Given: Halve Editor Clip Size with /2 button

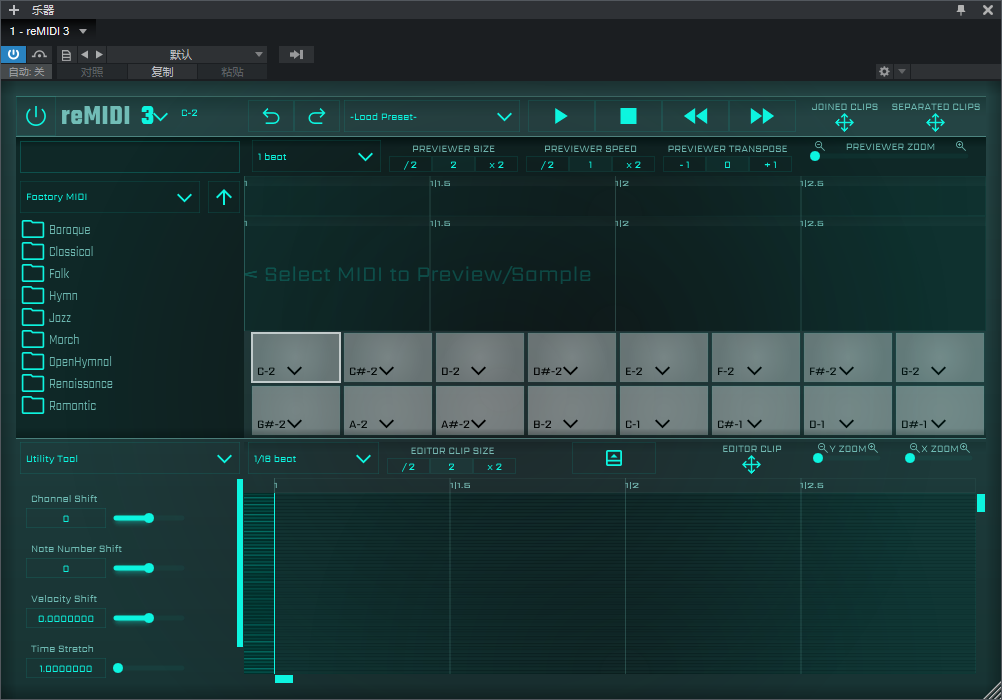Looking at the screenshot, I should pyautogui.click(x=408, y=467).
